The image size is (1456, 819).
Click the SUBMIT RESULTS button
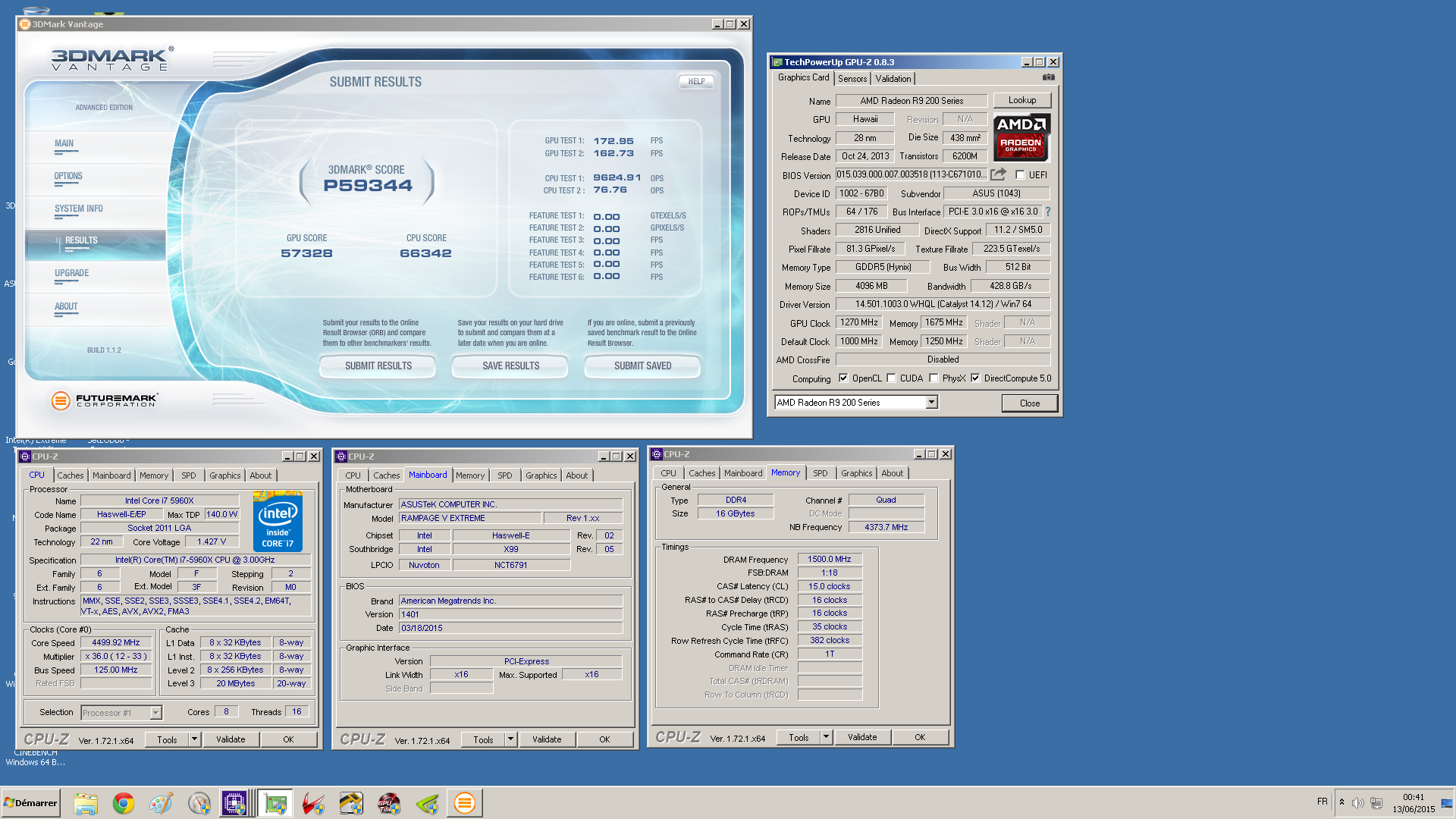tap(378, 366)
